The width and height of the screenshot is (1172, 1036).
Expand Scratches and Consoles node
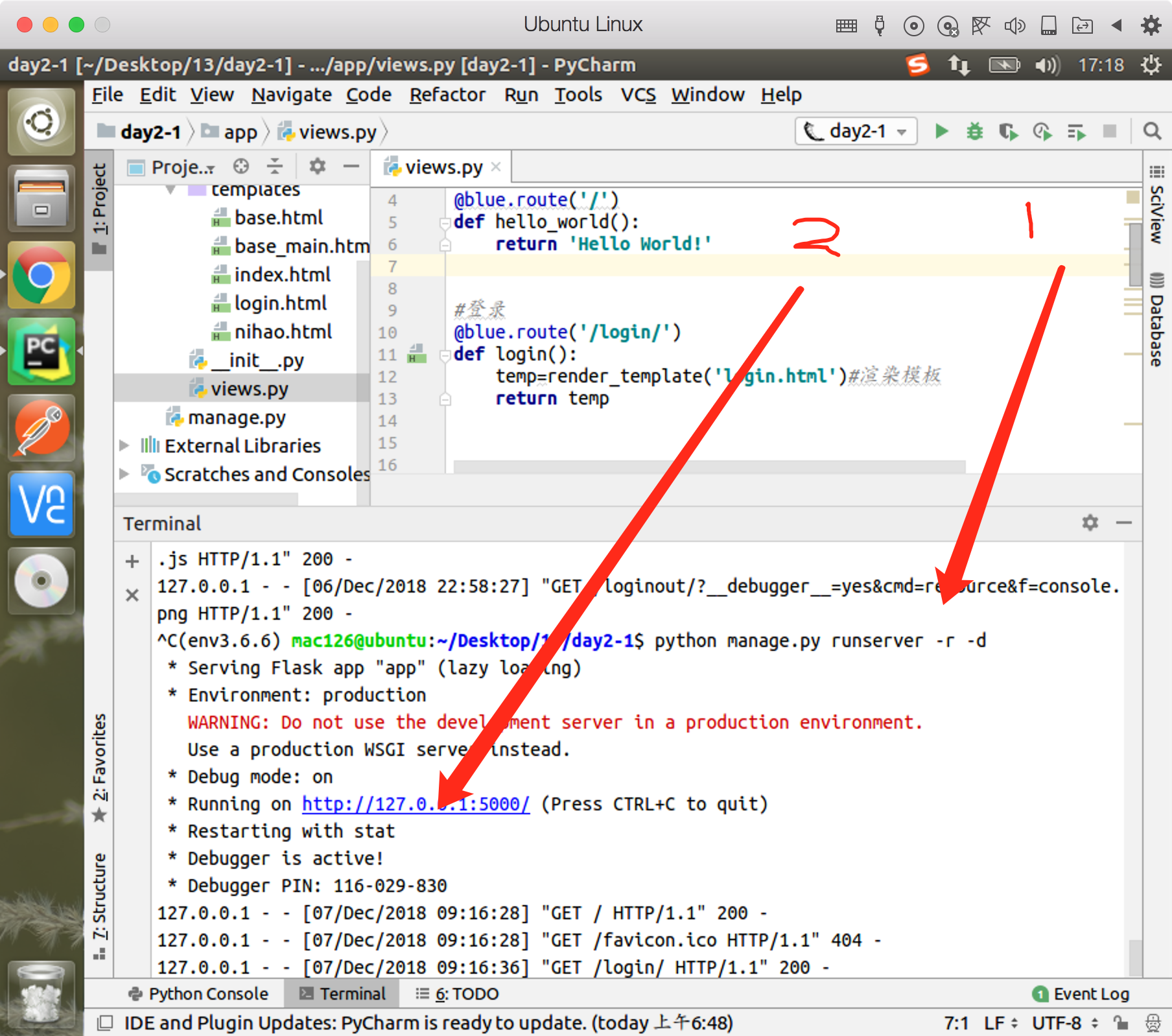point(124,475)
